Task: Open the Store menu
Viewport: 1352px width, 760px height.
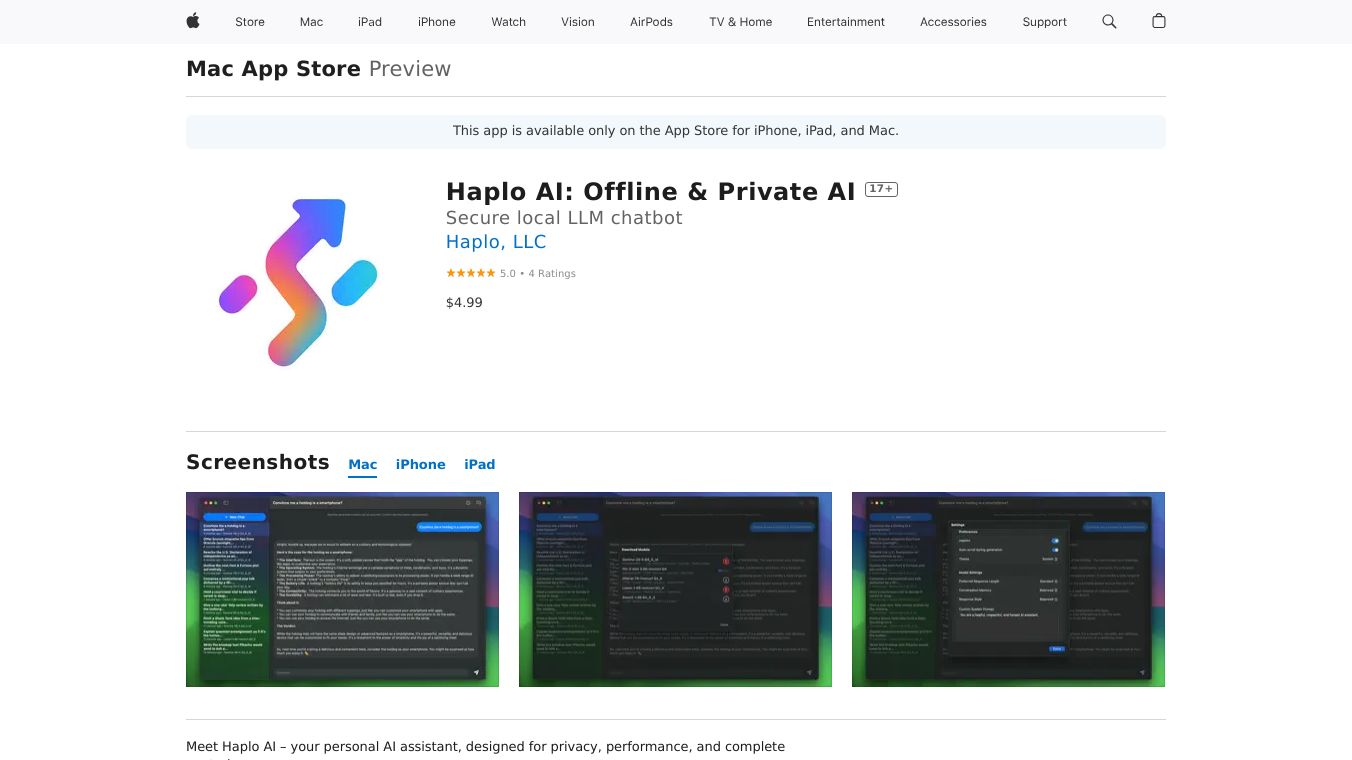Action: 250,22
